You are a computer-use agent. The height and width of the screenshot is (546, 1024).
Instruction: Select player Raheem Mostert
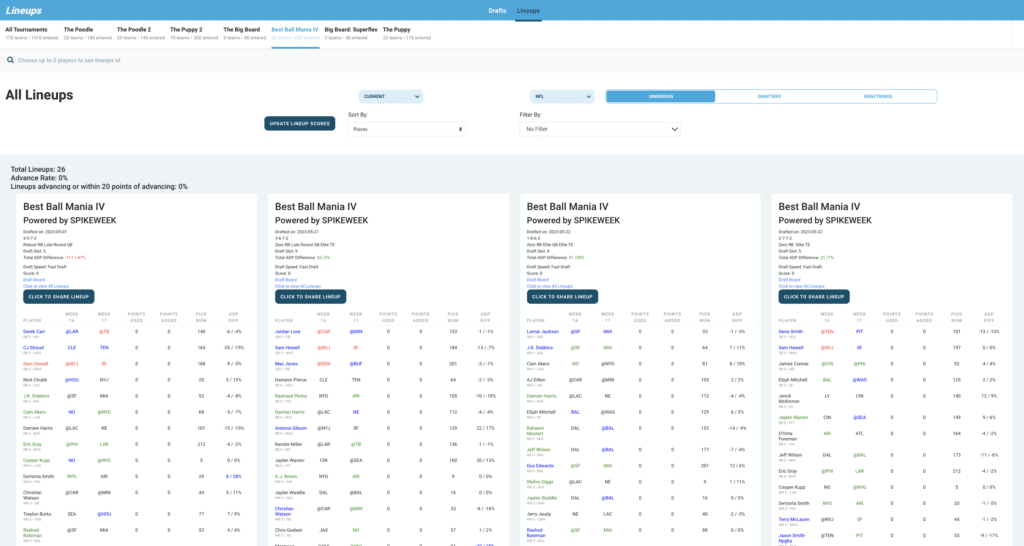coord(536,431)
